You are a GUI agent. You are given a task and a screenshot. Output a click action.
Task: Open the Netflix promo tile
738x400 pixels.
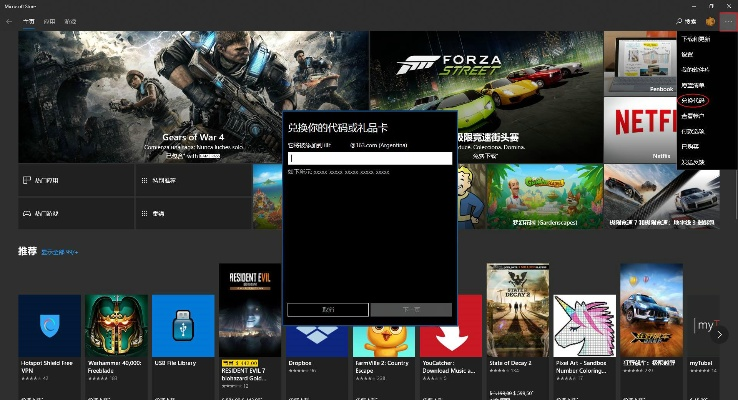click(640, 130)
